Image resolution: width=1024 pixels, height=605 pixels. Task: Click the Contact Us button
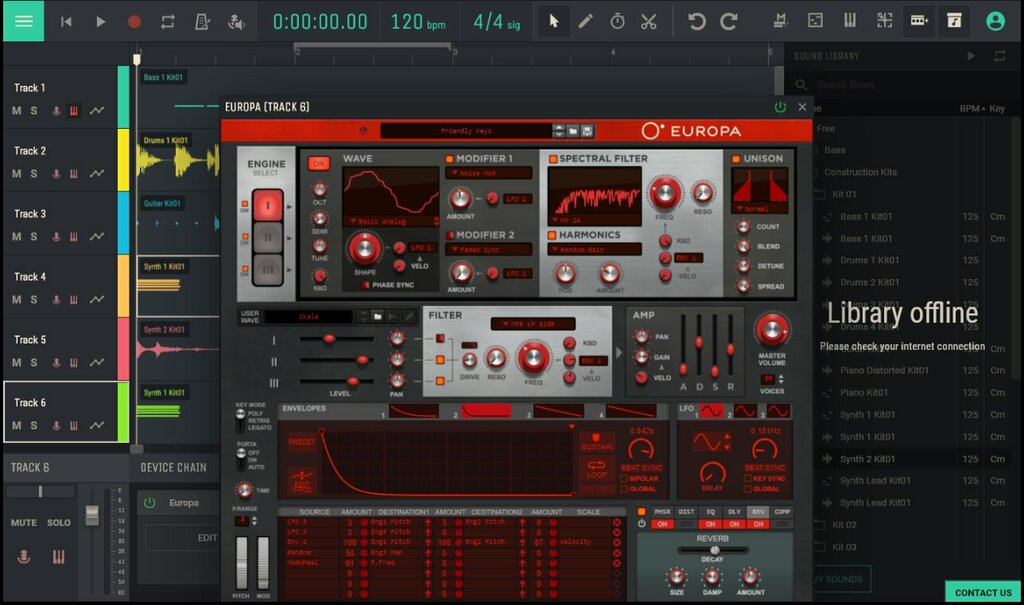(983, 592)
